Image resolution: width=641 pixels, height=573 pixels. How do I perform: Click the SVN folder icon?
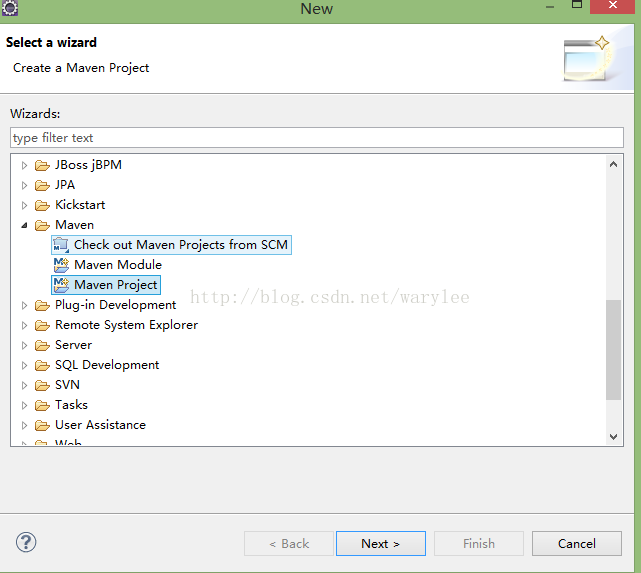pos(42,385)
